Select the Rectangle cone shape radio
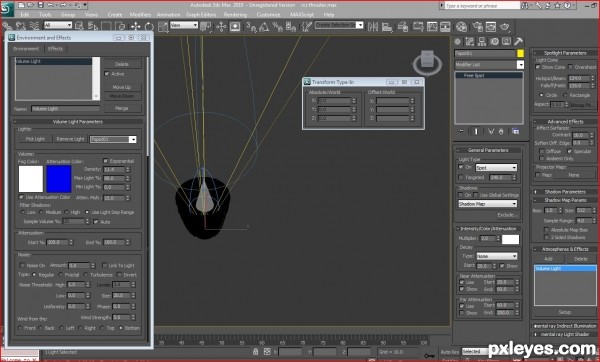 (x=565, y=95)
